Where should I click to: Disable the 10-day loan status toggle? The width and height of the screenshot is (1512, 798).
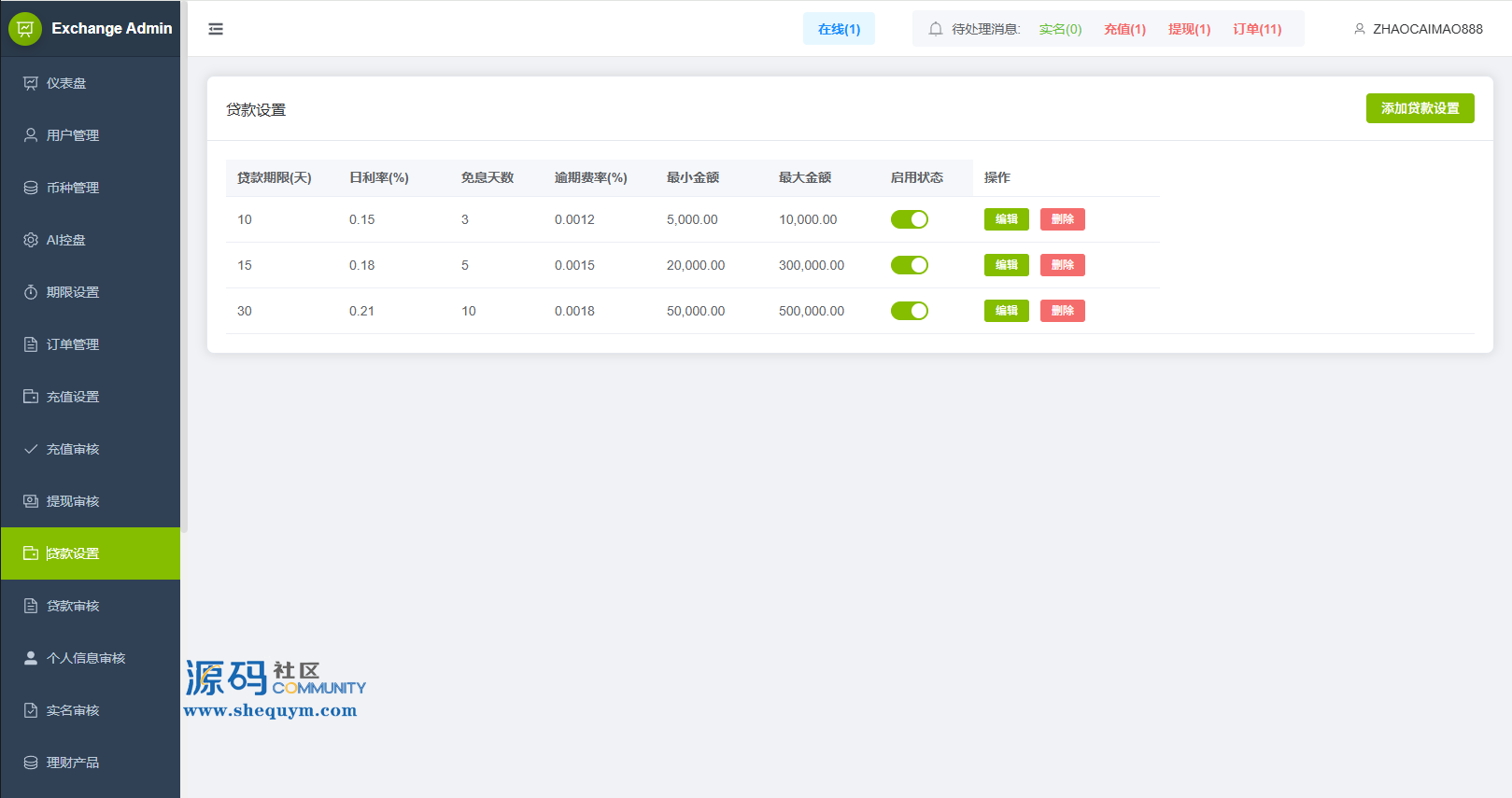pos(909,219)
